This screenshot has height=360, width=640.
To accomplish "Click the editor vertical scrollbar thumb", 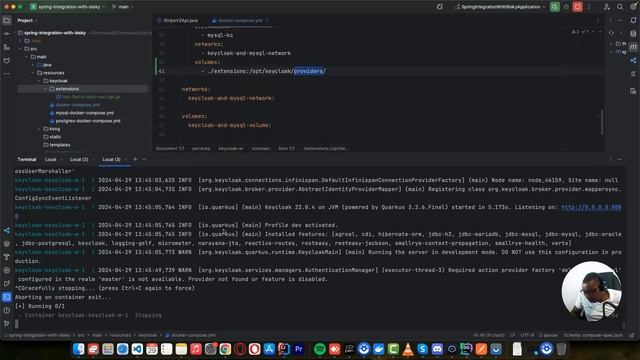I will [602, 122].
